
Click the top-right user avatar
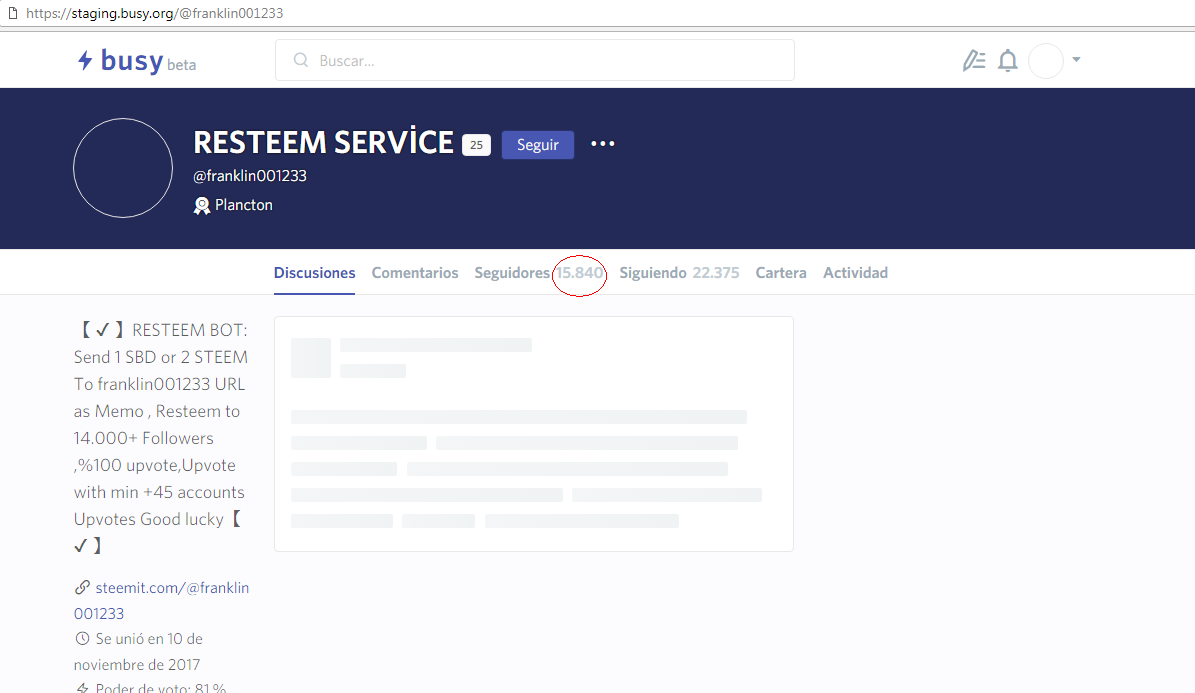tap(1046, 60)
